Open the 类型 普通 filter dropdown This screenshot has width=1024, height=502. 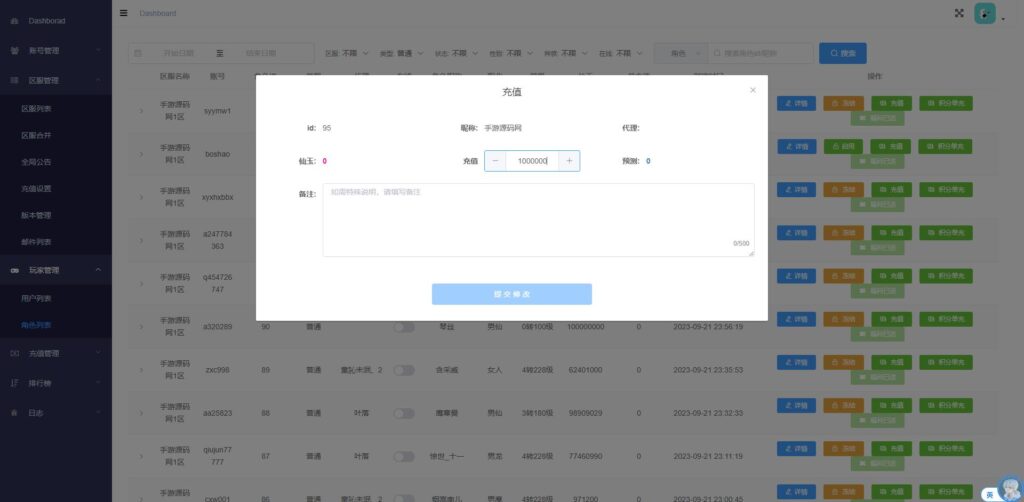point(402,54)
